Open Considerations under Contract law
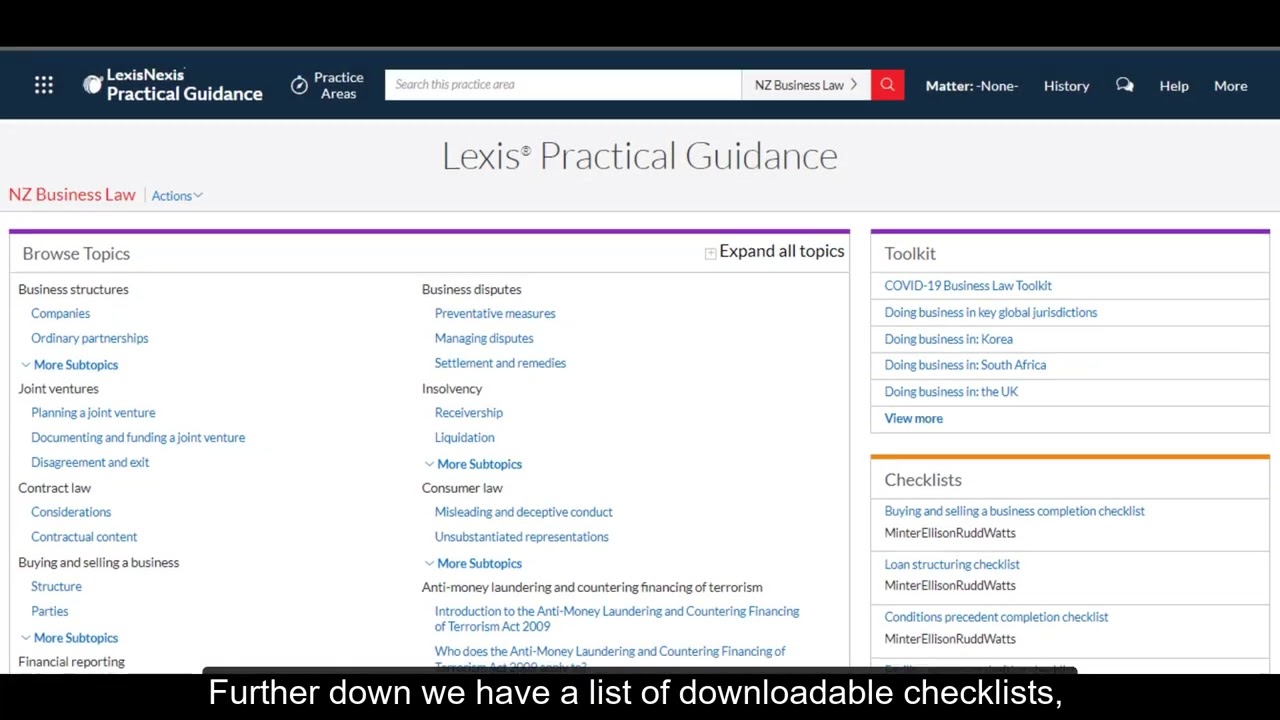 pos(71,512)
